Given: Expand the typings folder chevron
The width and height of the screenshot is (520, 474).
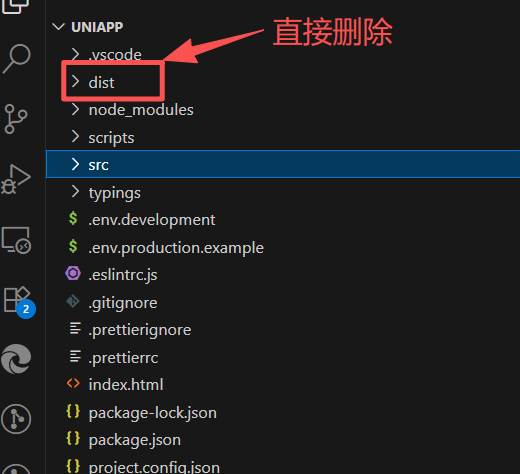Looking at the screenshot, I should 76,192.
